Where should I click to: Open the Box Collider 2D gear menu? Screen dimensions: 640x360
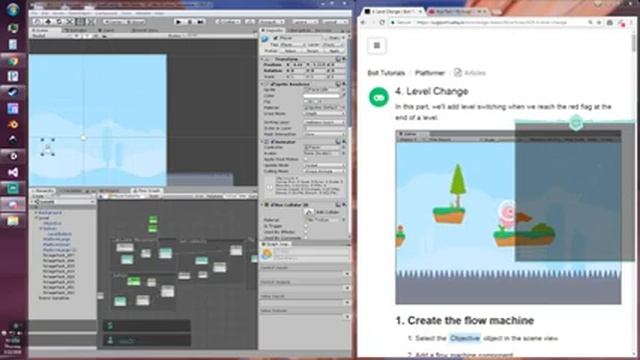[x=344, y=204]
